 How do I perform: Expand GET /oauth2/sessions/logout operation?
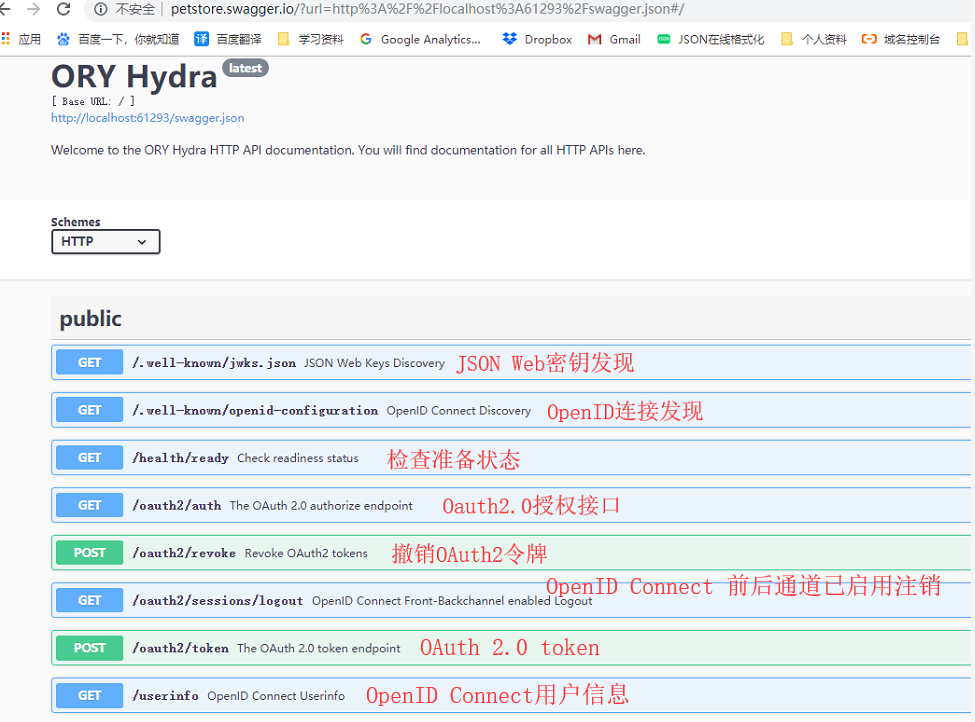(510, 601)
